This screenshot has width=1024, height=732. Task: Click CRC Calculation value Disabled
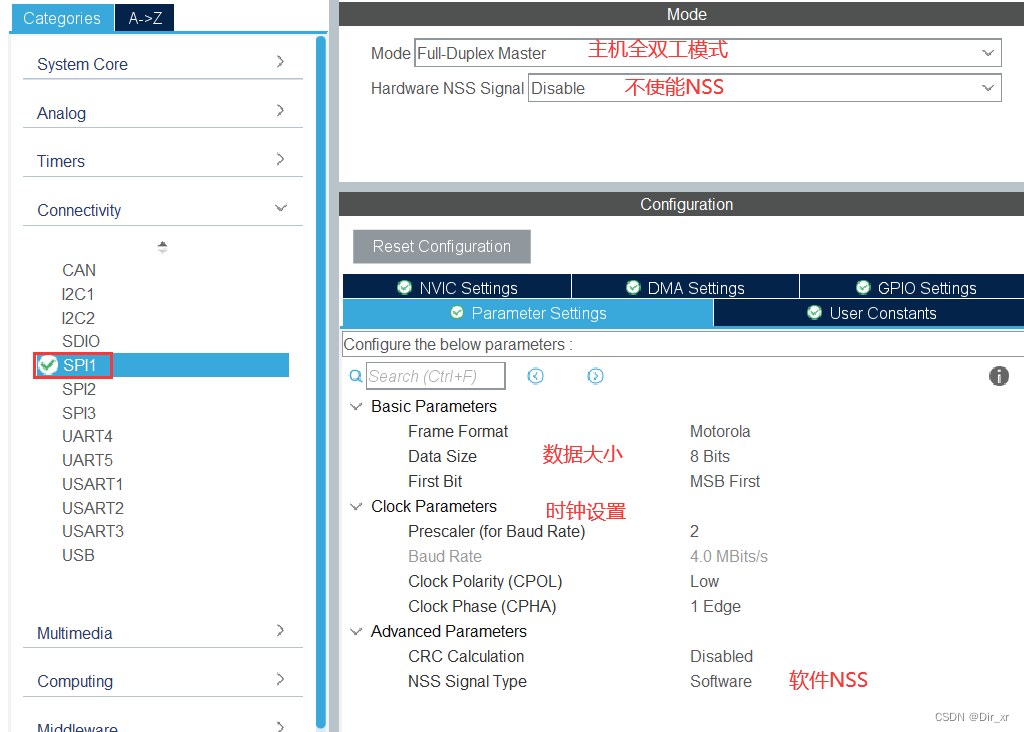722,656
